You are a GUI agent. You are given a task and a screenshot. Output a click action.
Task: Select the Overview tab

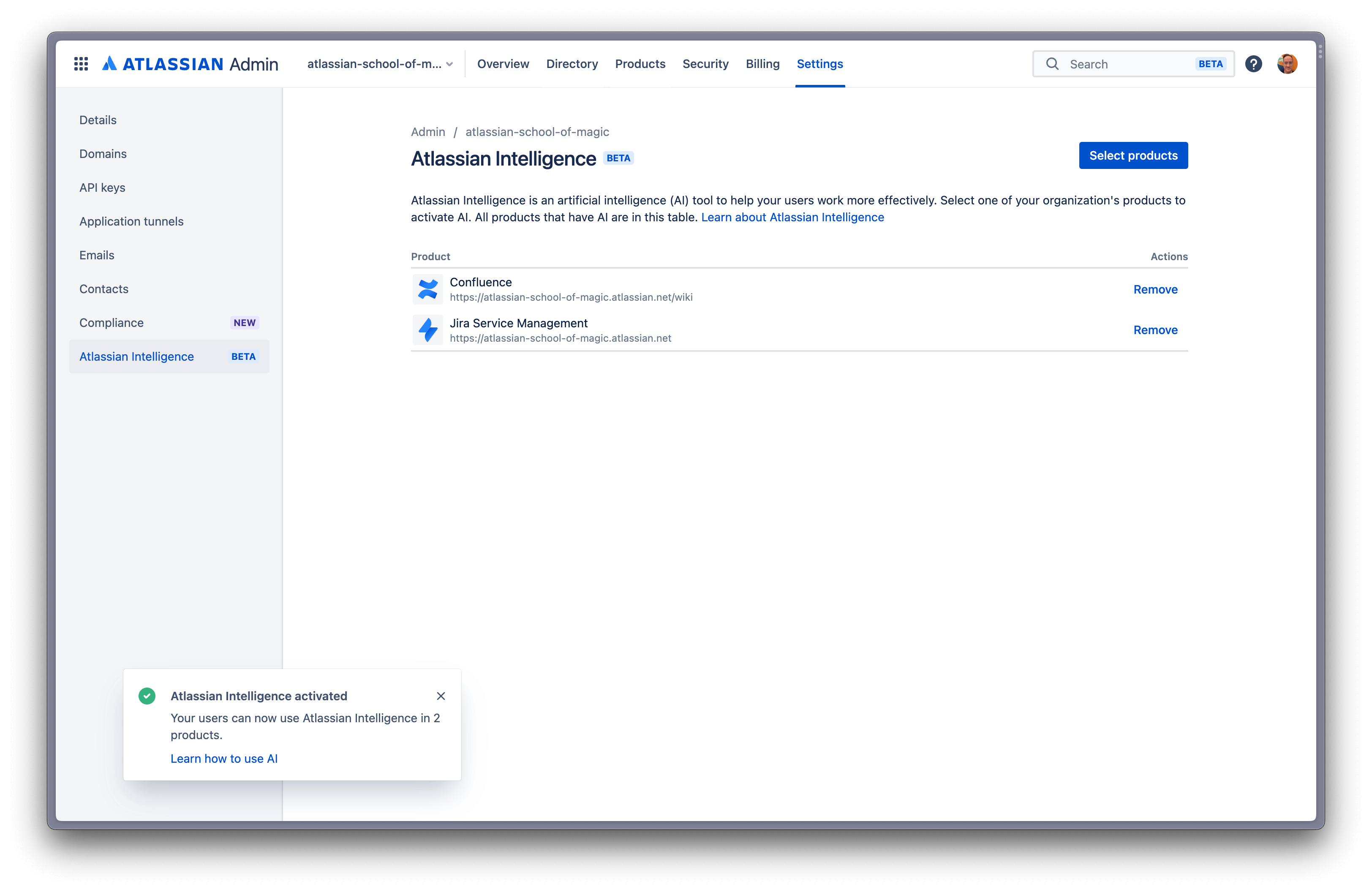502,63
